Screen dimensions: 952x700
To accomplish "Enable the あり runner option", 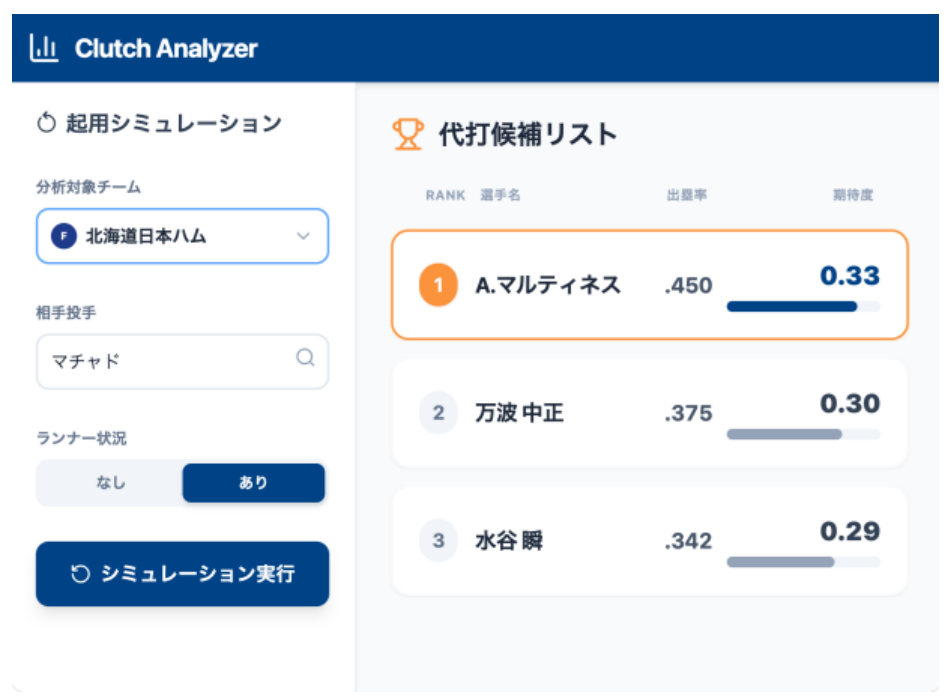I will [x=253, y=482].
